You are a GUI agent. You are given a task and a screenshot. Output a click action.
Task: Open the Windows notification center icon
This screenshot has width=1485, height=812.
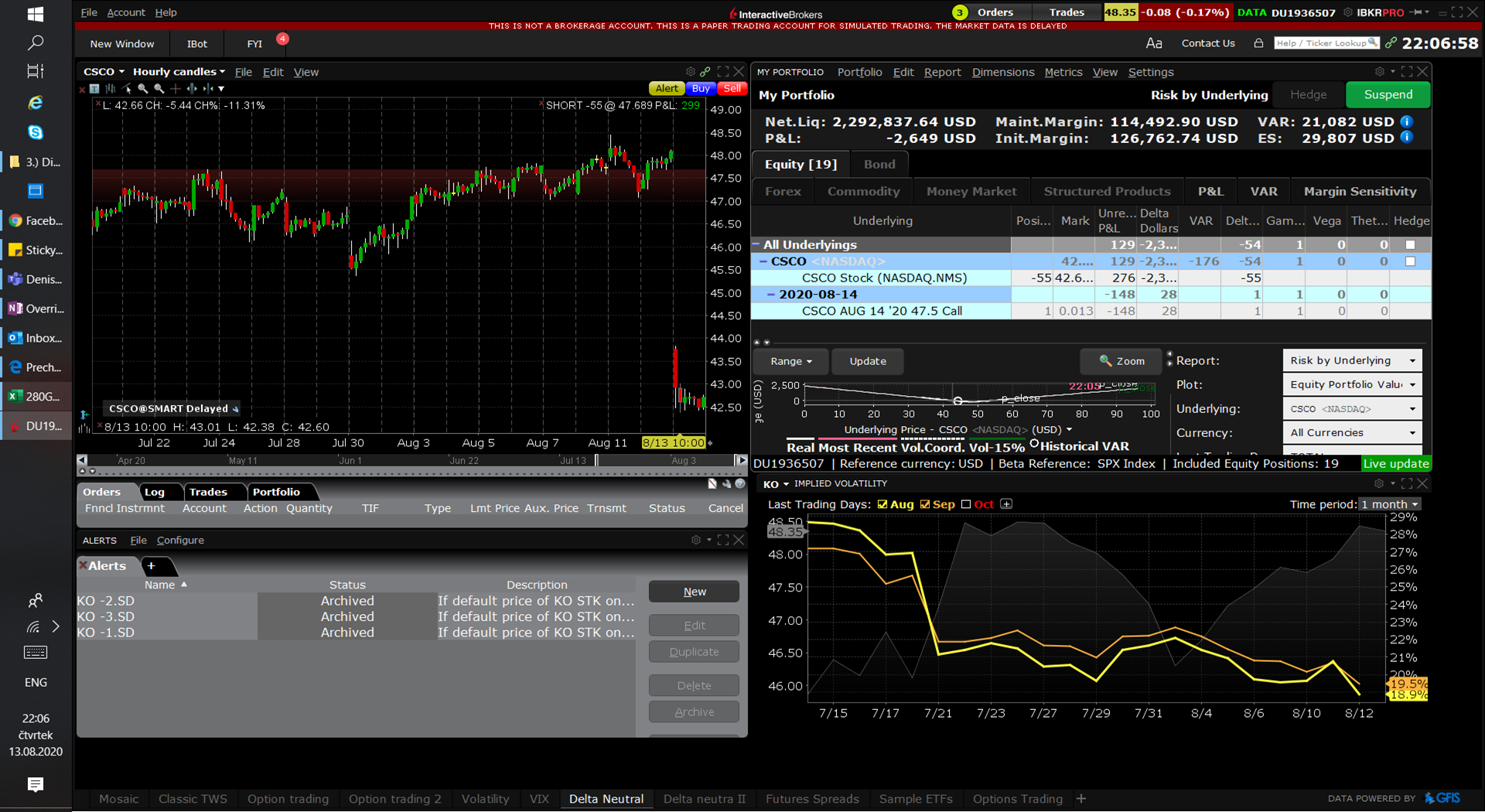36,784
